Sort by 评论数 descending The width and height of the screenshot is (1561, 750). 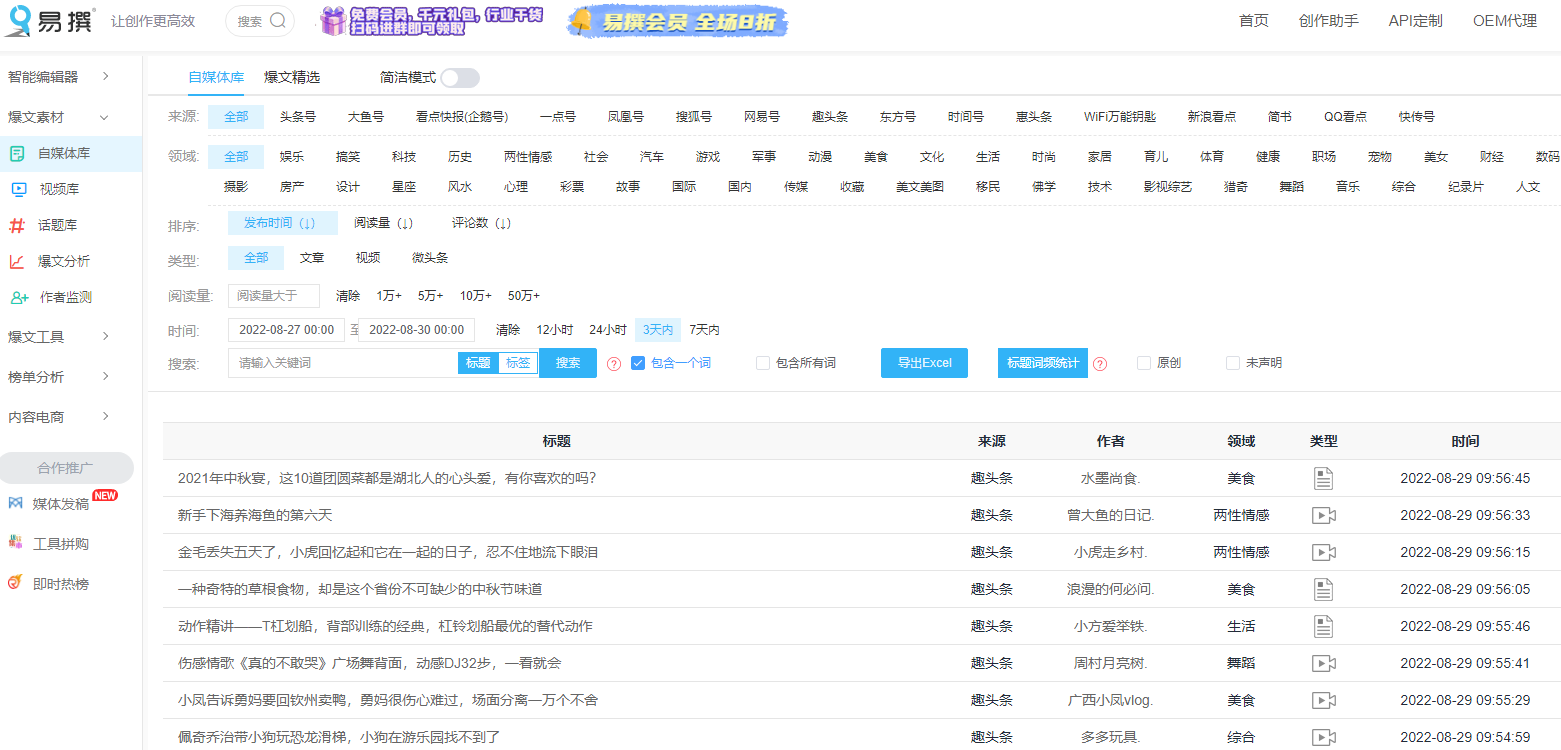point(481,223)
